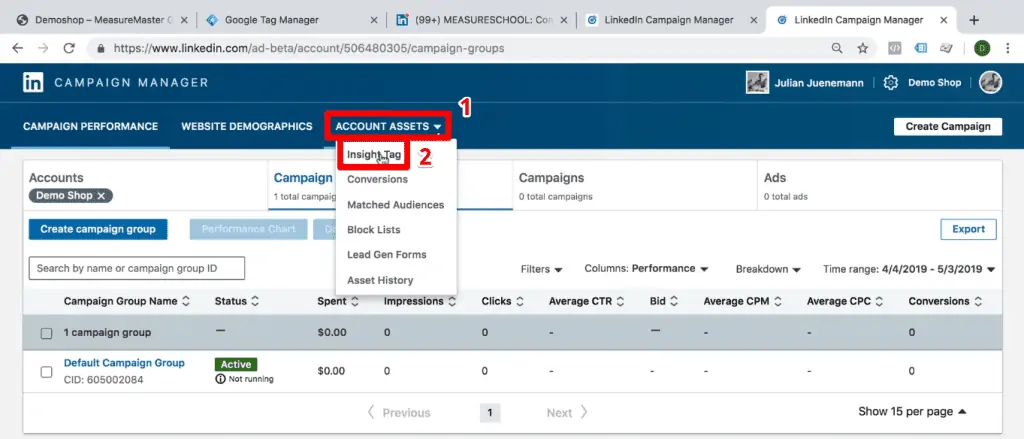Remove Demo Shop account filter chip
This screenshot has width=1024, height=439.
[101, 195]
